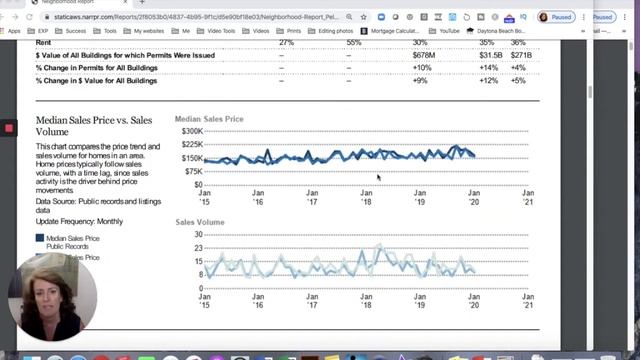Image resolution: width=640 pixels, height=360 pixels.
Task: Click '% Change in $ Value for All Buildings' label
Action: [96, 81]
